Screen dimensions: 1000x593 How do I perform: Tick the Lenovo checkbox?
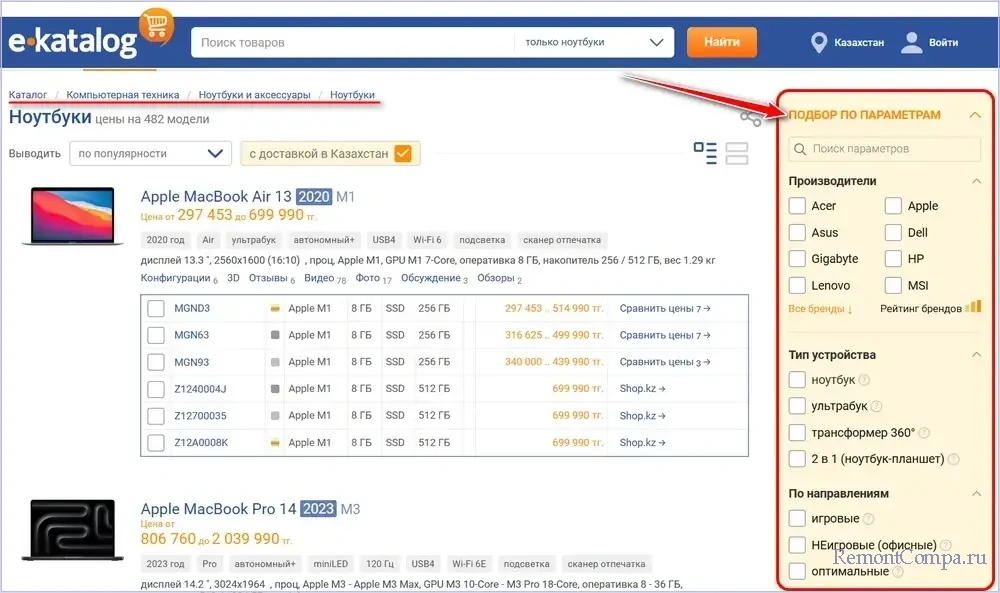pyautogui.click(x=797, y=286)
